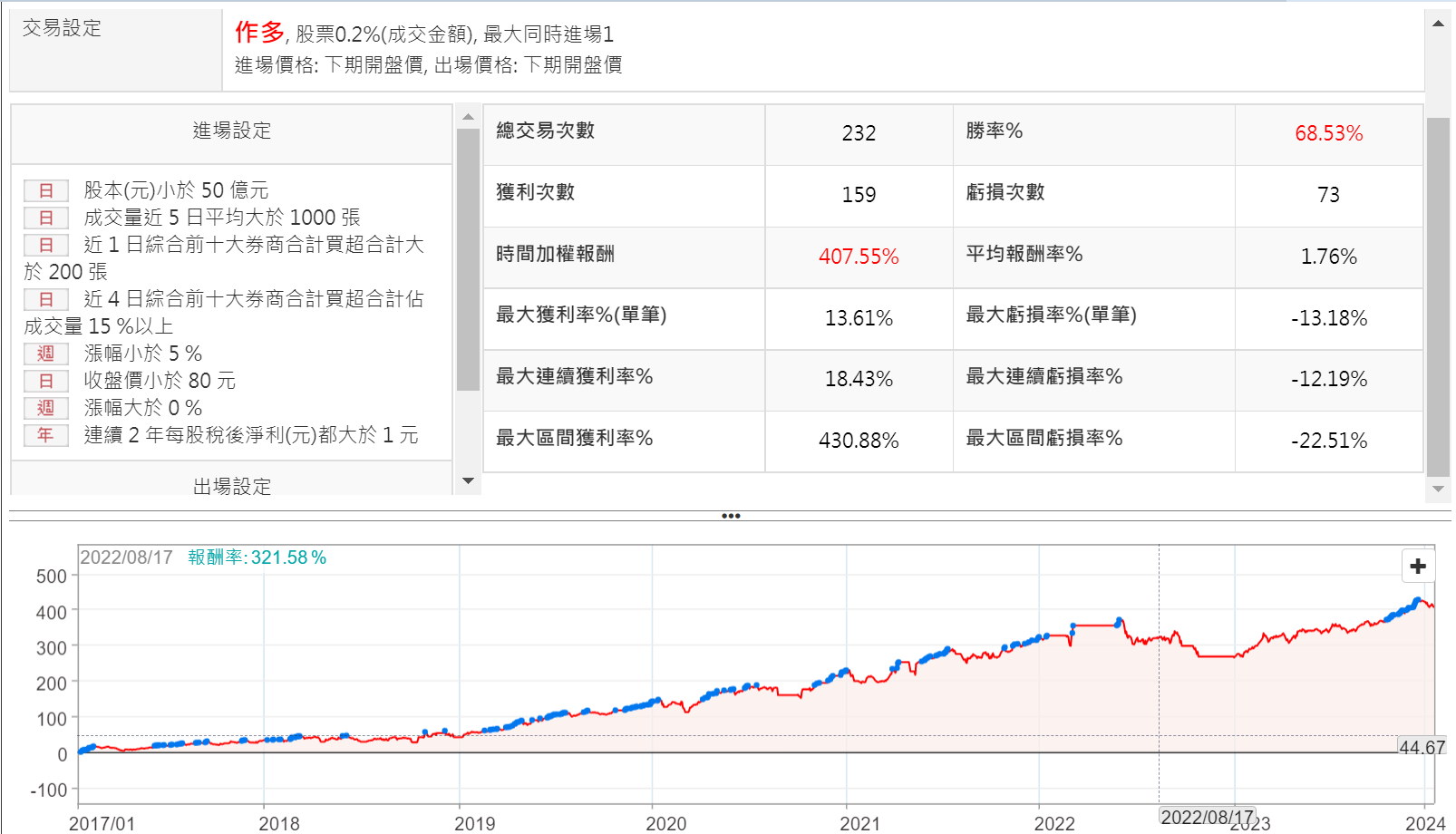Expand the 出場設定 section header
This screenshot has height=834, width=1456.
pos(231,486)
